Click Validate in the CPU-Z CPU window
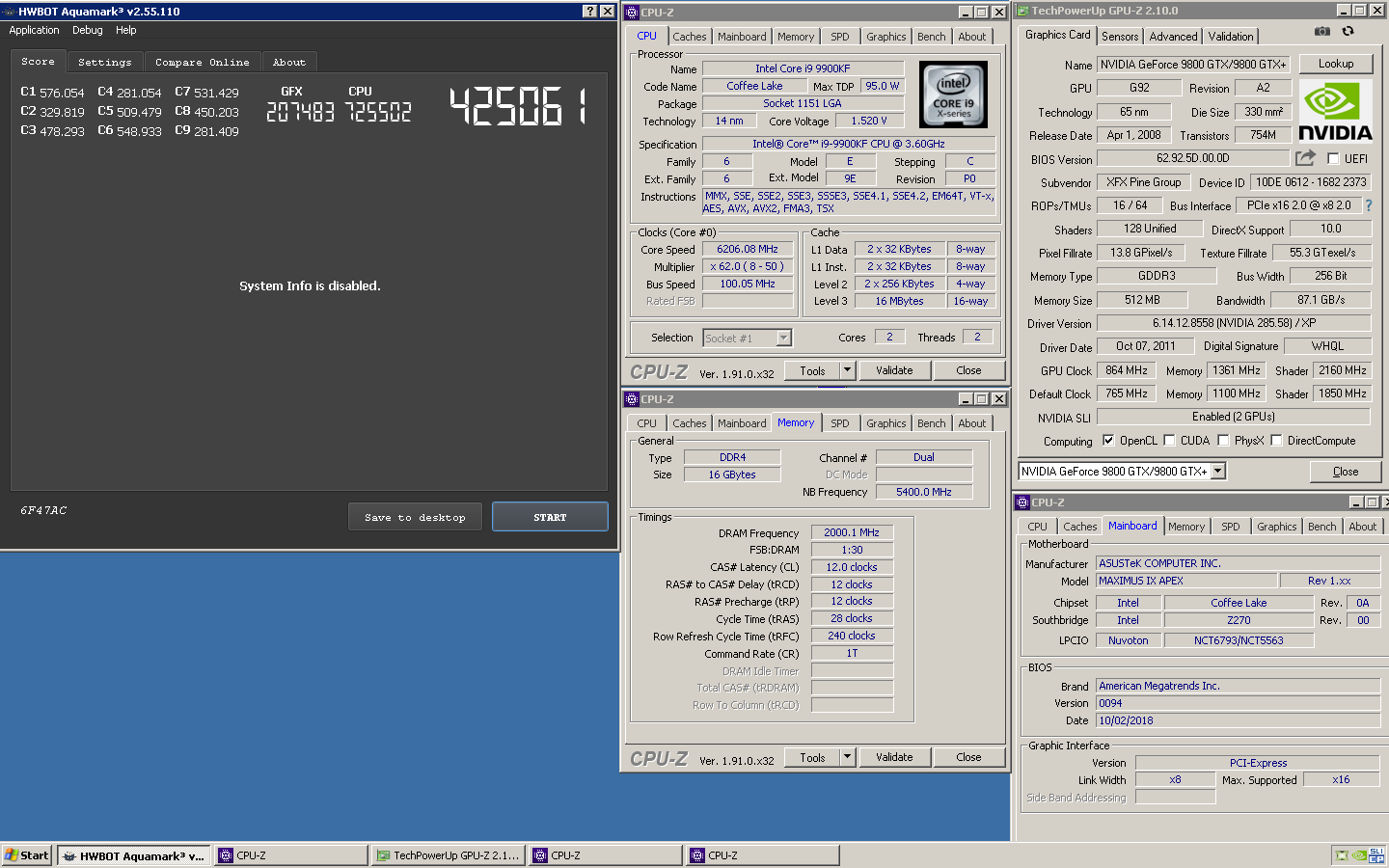Viewport: 1389px width, 868px height. [894, 370]
